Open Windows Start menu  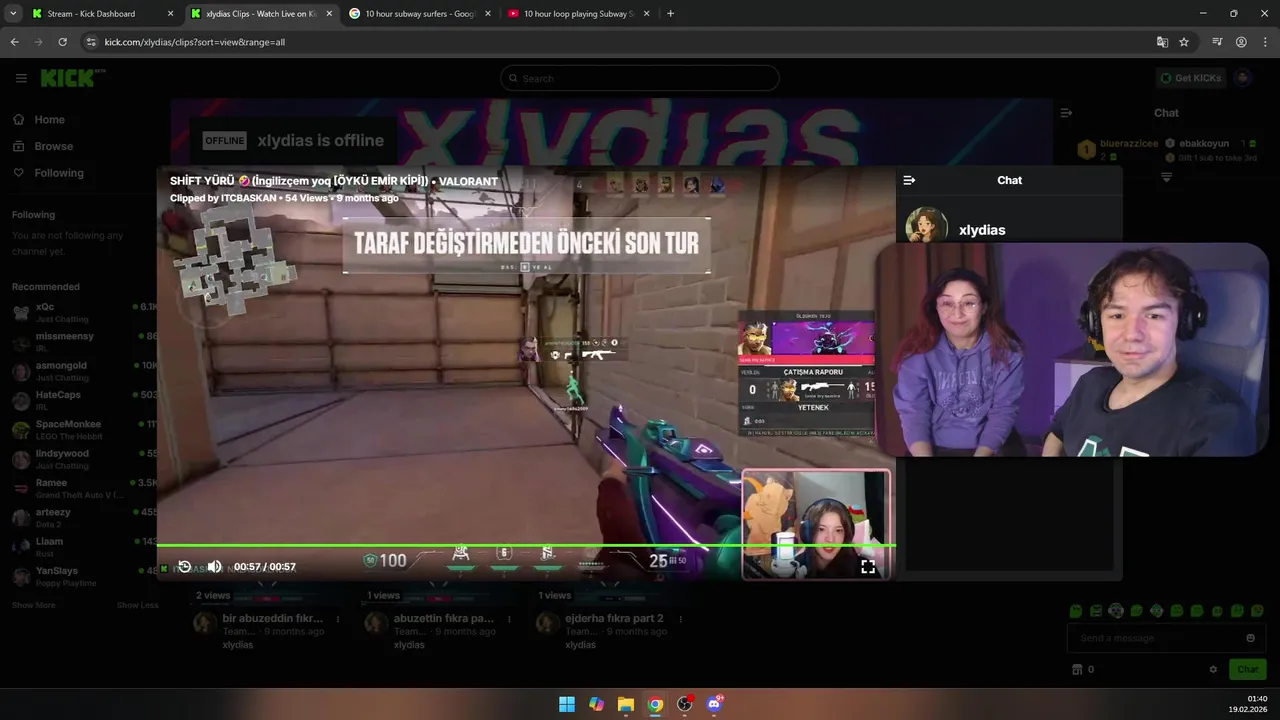click(567, 704)
